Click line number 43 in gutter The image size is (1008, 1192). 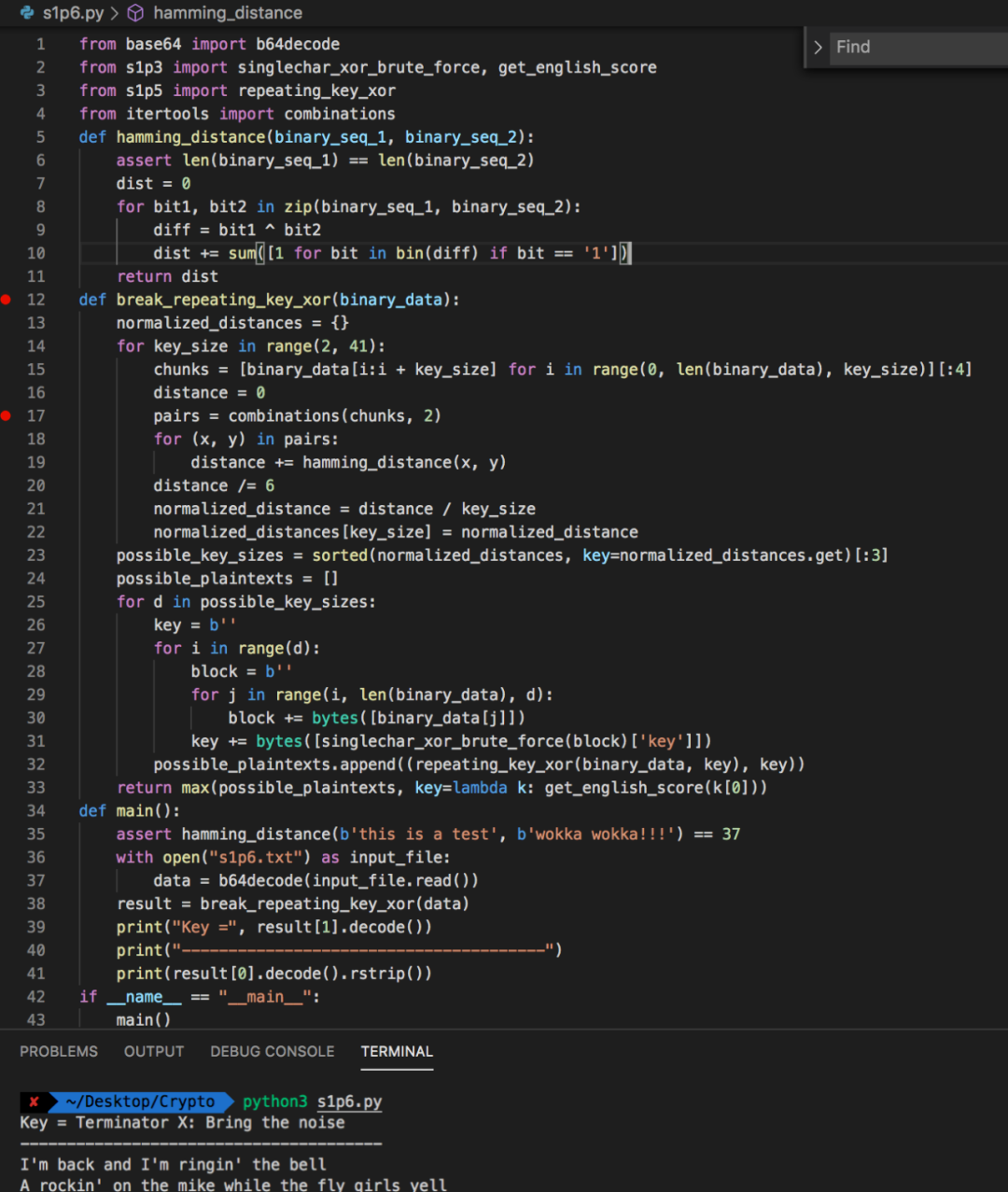pos(35,1019)
